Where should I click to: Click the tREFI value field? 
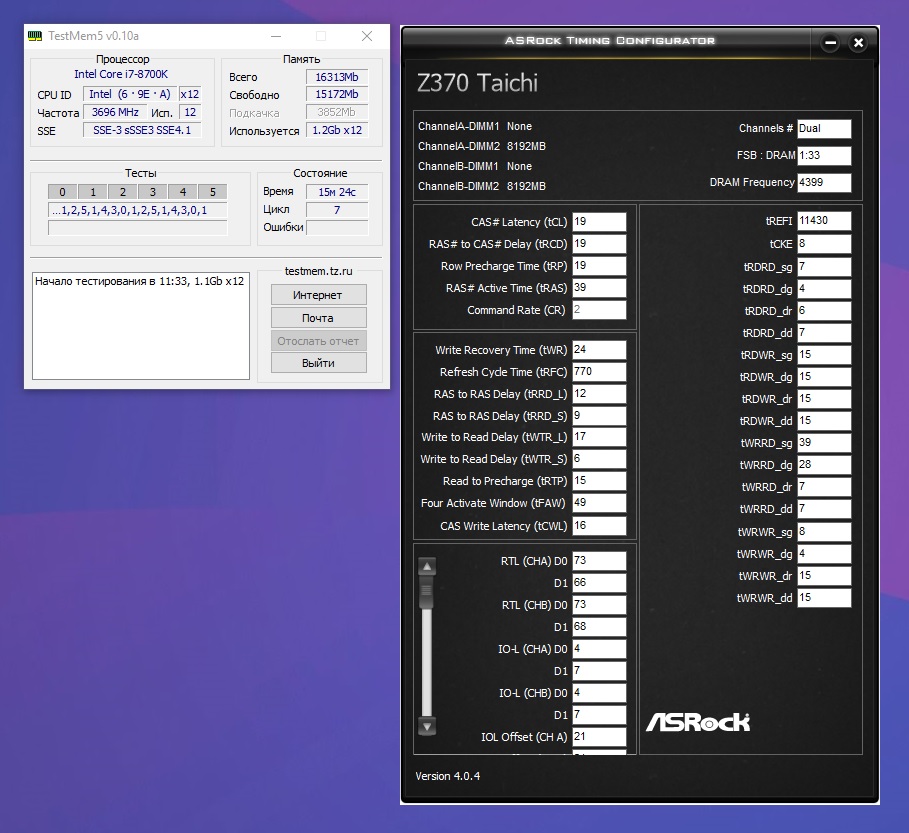coord(824,221)
